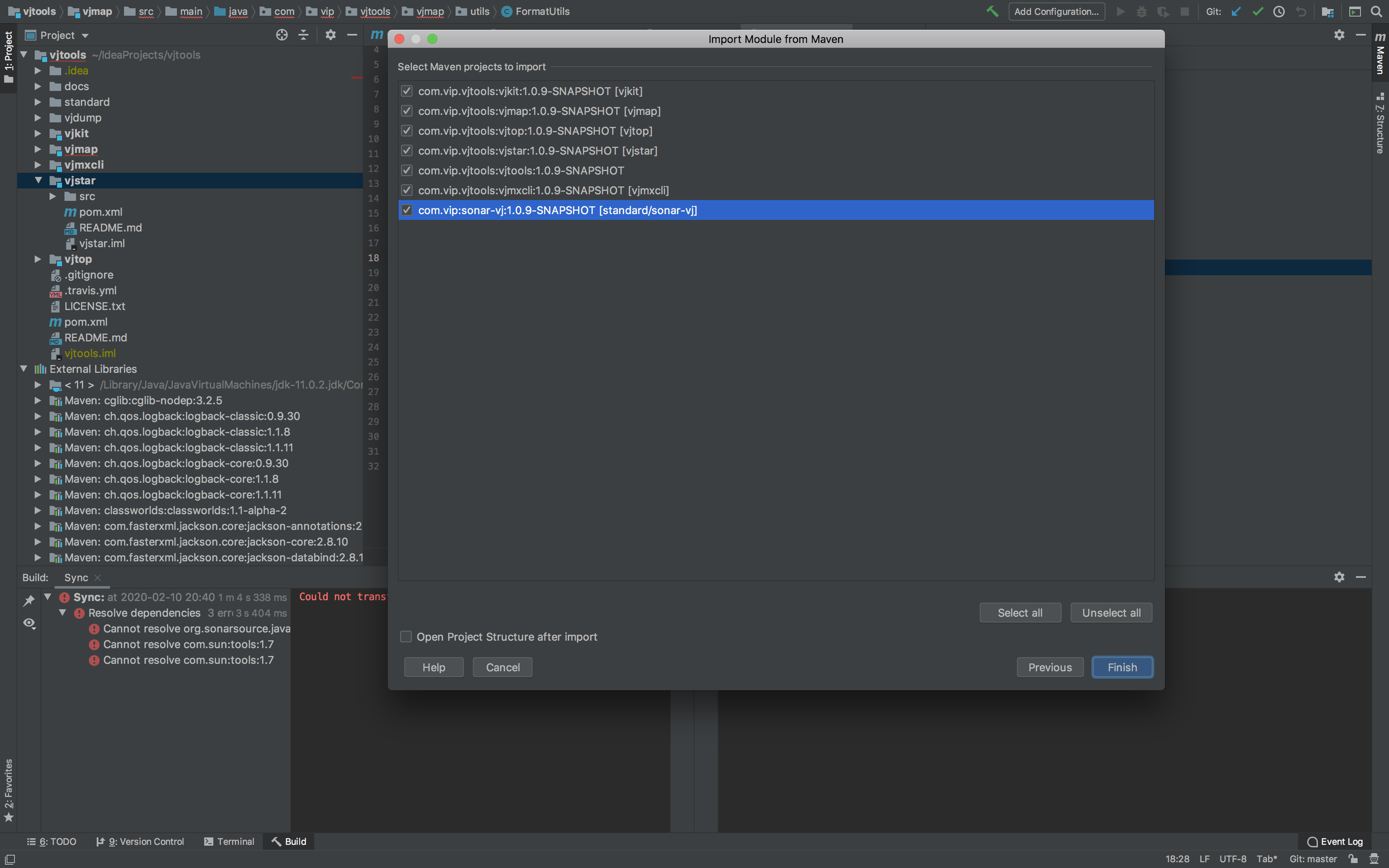Toggle the sonar-vj project checkbox

407,210
